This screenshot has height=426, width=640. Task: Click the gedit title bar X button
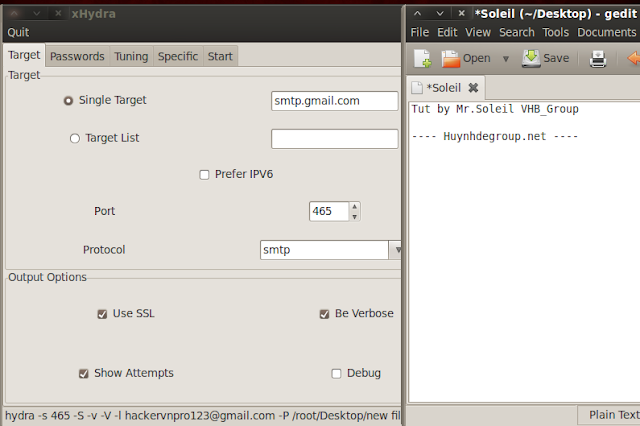point(462,13)
